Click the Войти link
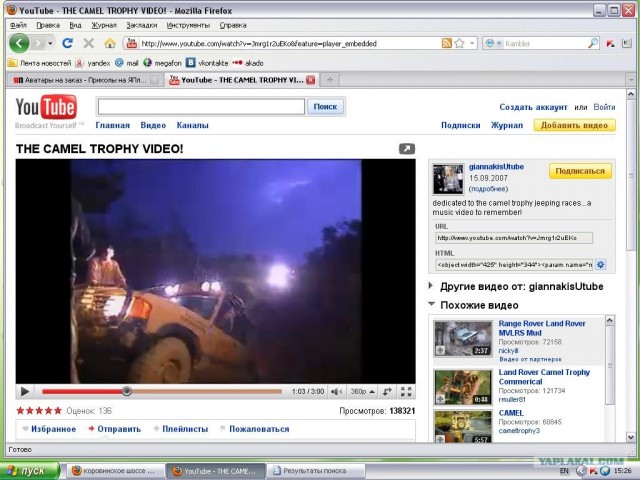This screenshot has width=640, height=480. click(x=604, y=107)
